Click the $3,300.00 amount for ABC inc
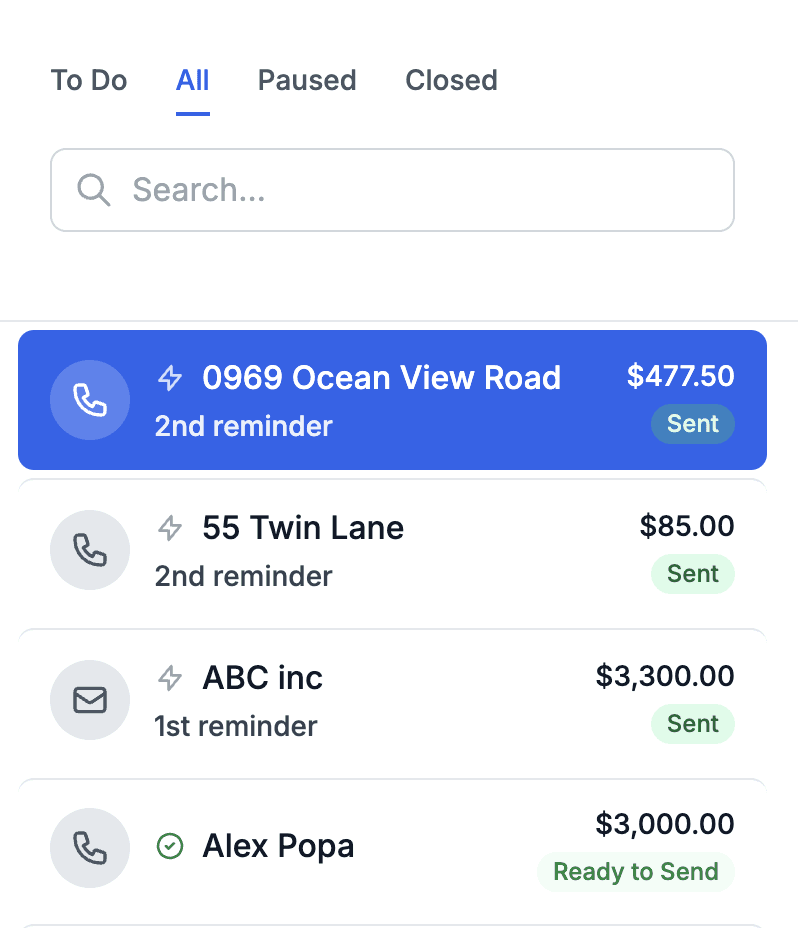 click(665, 676)
